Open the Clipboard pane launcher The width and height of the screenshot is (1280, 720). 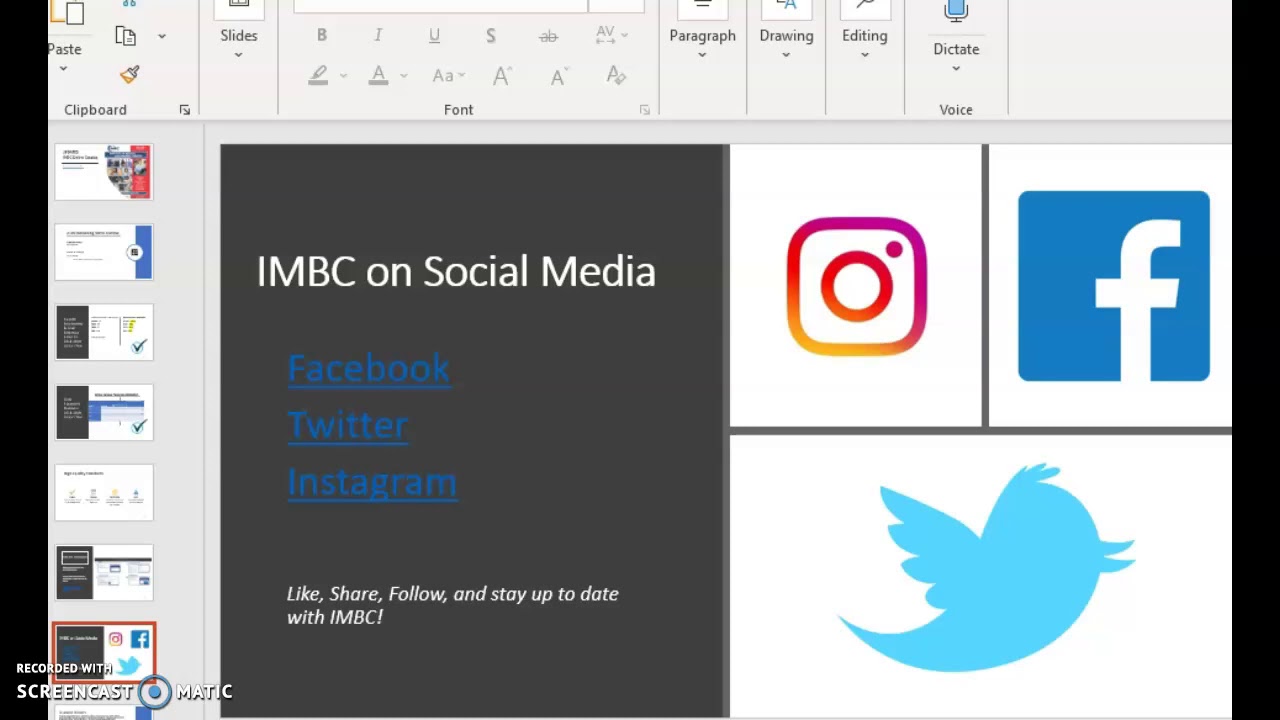pos(185,110)
